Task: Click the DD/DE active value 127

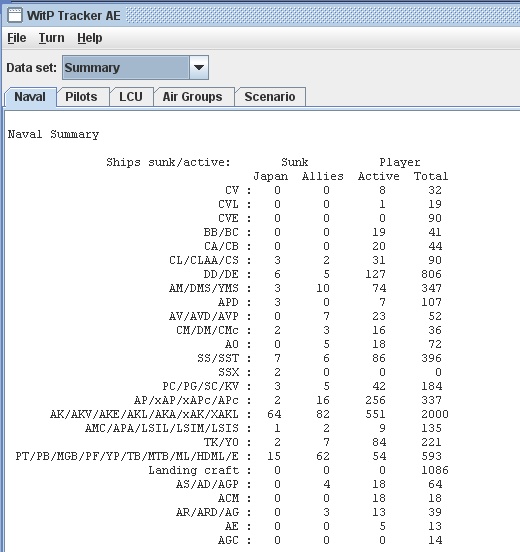Action: pos(376,274)
